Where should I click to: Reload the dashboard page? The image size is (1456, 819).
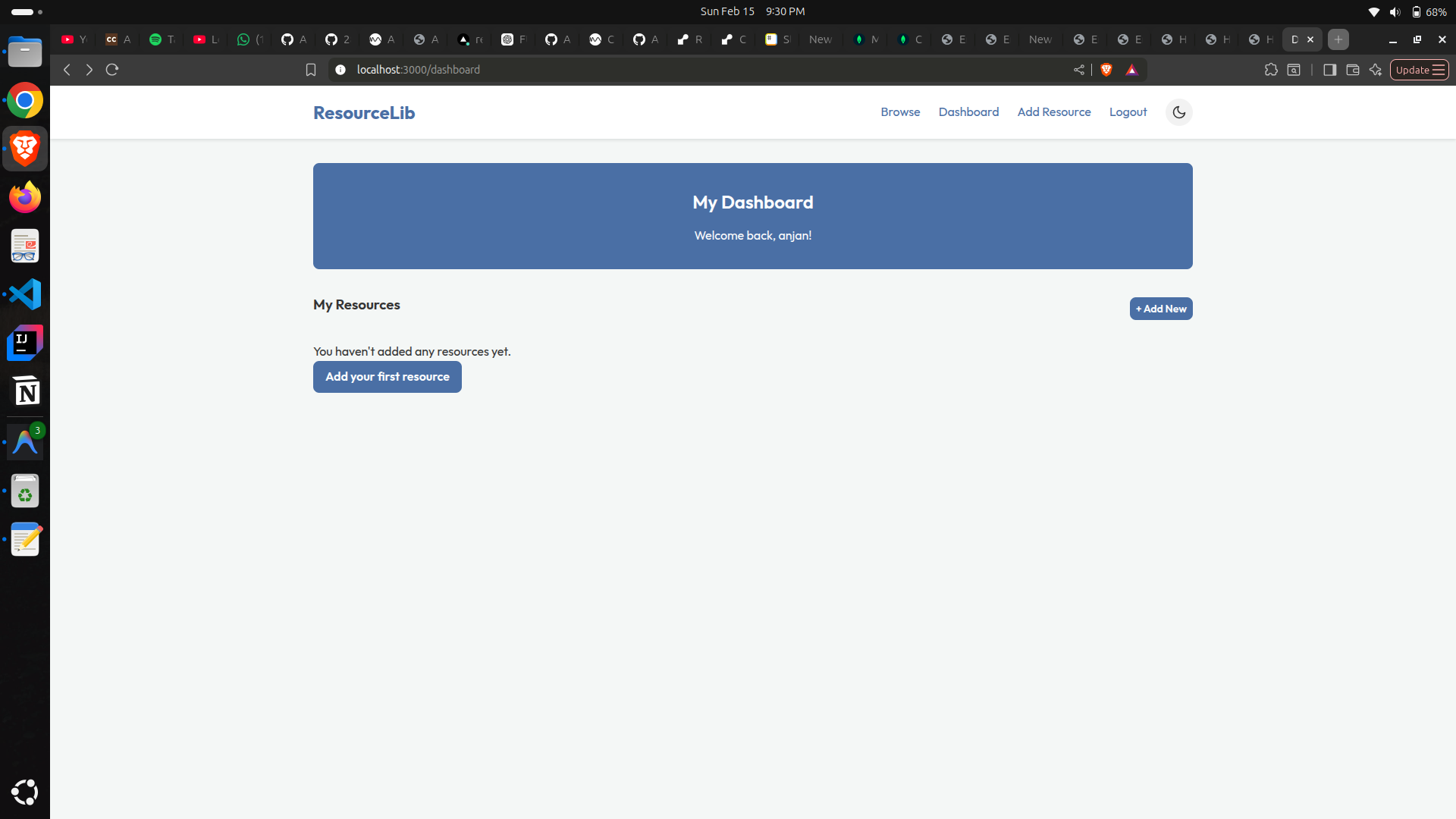(x=112, y=70)
